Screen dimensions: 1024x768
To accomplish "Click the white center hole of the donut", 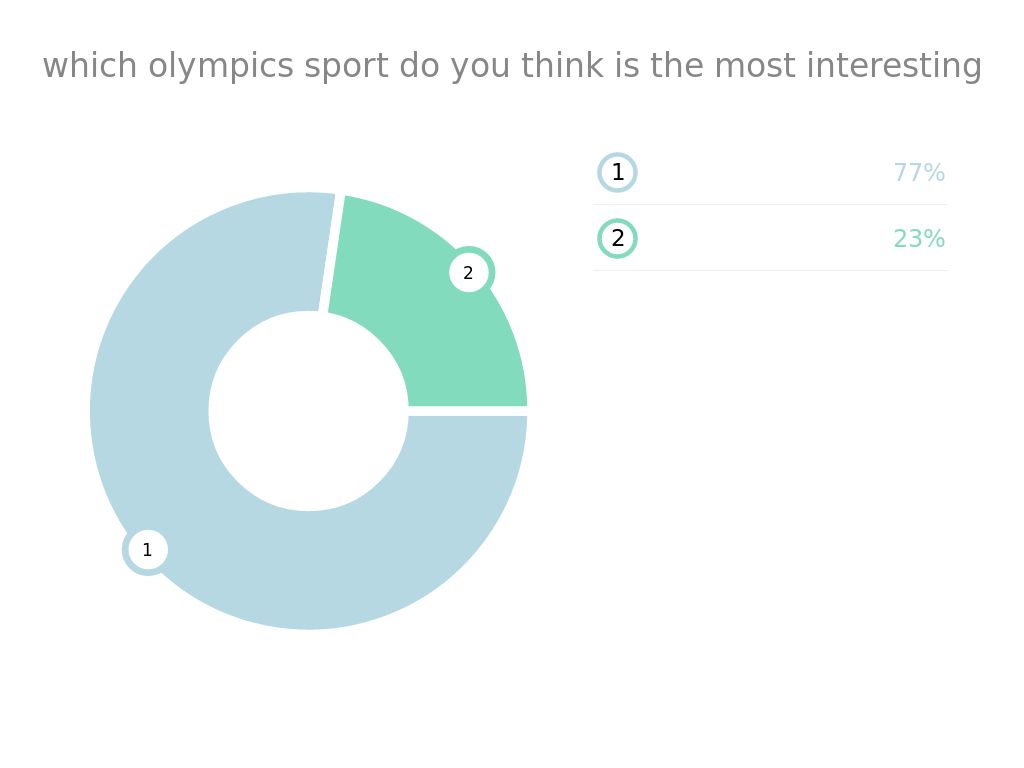I will point(308,411).
